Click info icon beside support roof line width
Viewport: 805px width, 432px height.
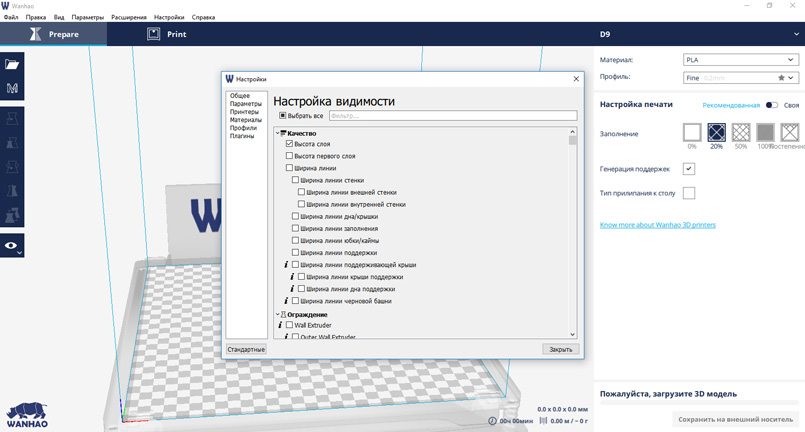[x=292, y=277]
